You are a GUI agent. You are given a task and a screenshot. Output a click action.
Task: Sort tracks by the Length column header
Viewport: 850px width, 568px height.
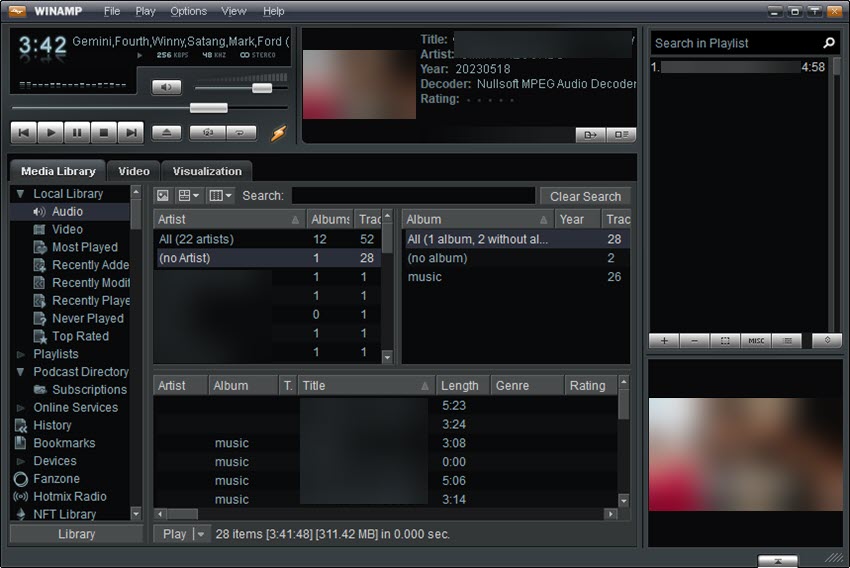(x=462, y=385)
